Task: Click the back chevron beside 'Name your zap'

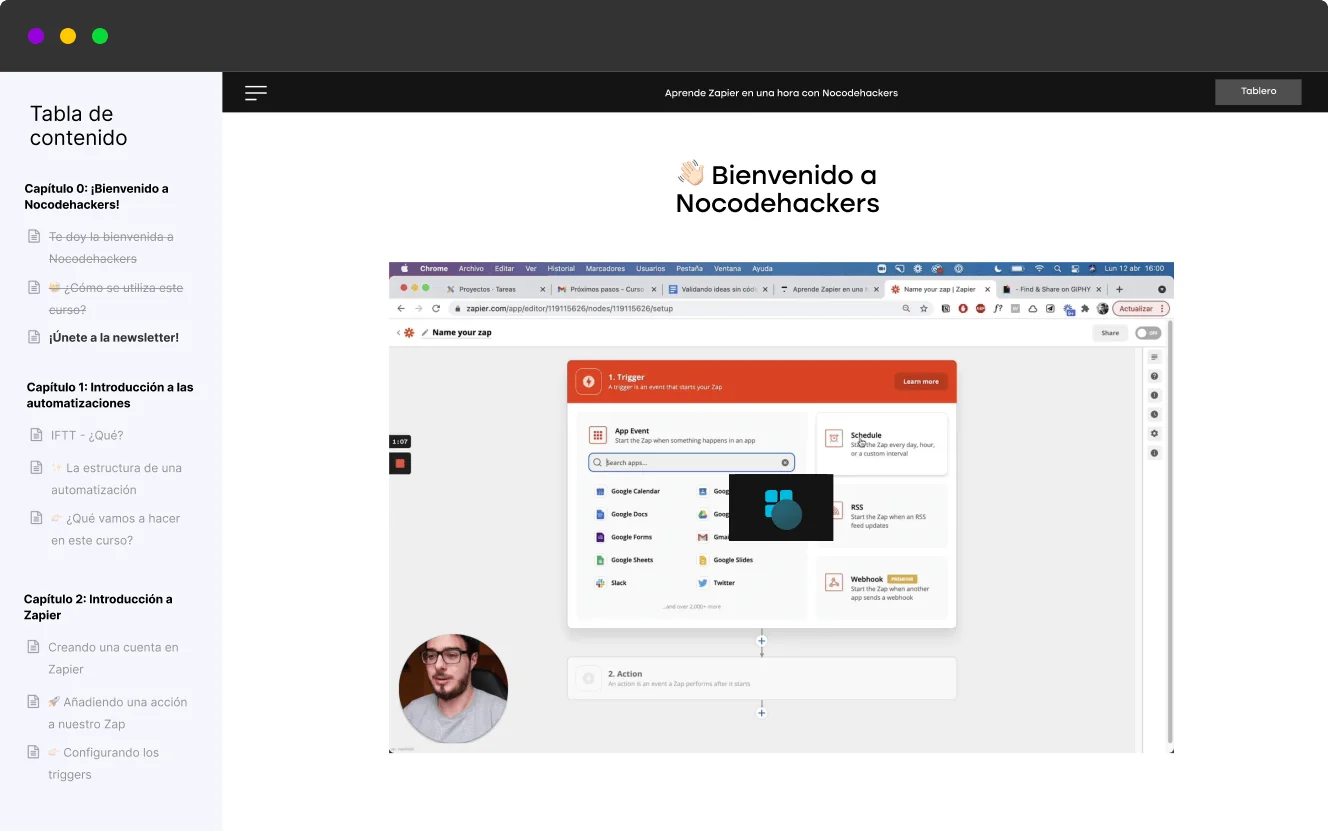Action: pos(397,333)
